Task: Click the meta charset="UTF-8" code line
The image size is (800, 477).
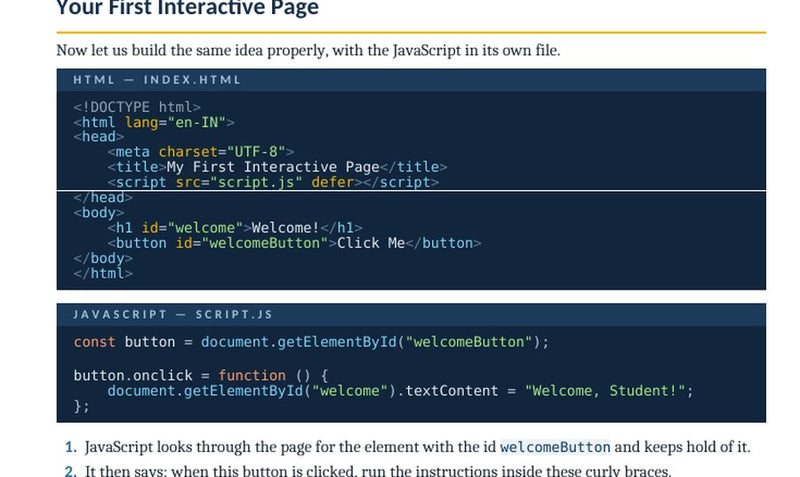Action: coord(201,152)
